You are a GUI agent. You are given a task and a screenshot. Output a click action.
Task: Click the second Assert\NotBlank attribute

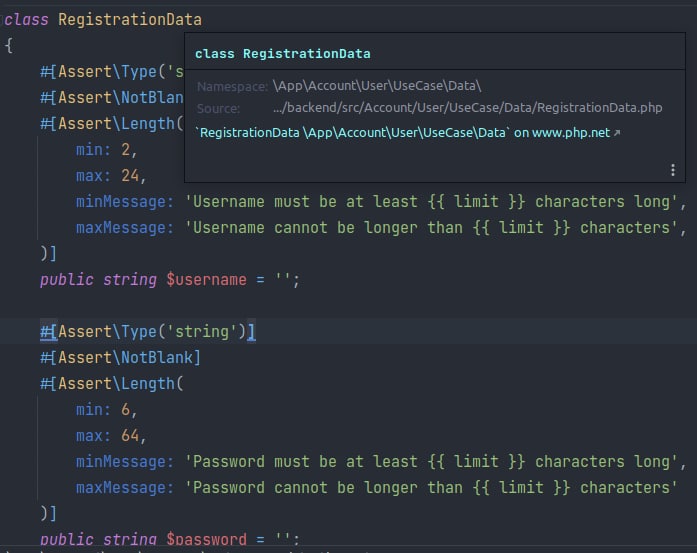[120, 357]
